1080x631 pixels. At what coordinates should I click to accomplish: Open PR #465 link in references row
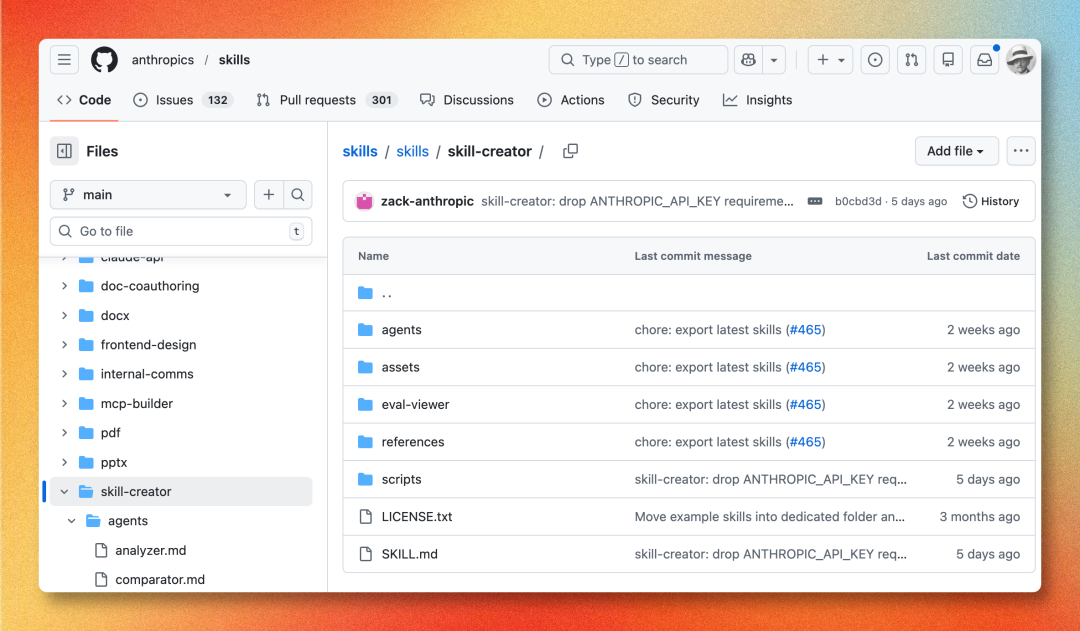[x=805, y=442]
